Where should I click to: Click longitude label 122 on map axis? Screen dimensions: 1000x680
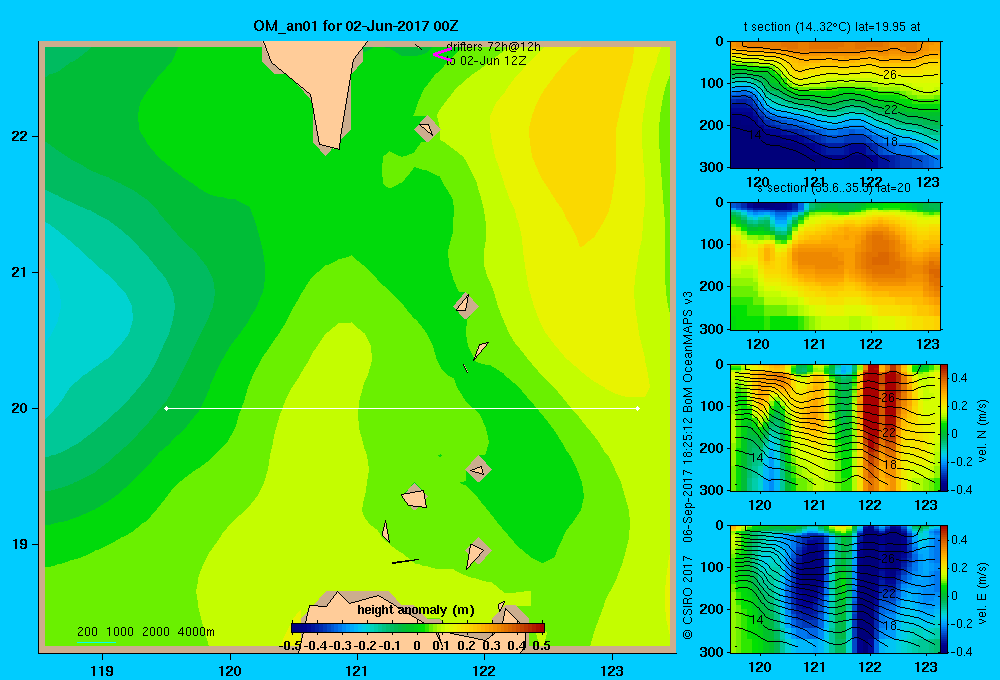point(484,670)
